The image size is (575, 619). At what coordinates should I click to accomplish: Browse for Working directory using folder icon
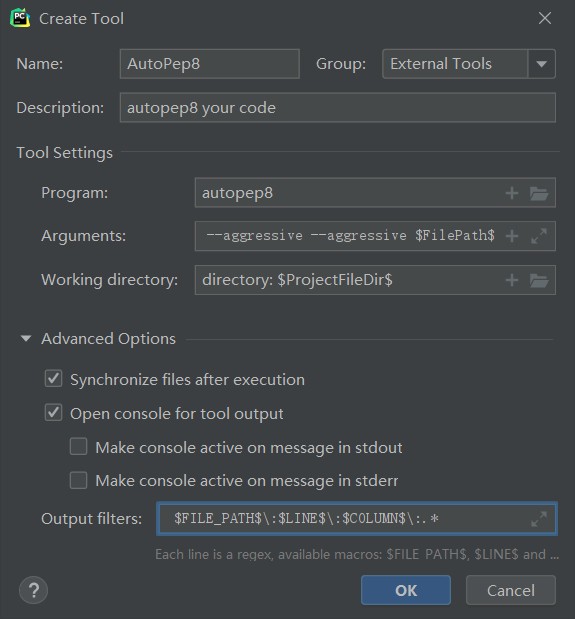539,280
